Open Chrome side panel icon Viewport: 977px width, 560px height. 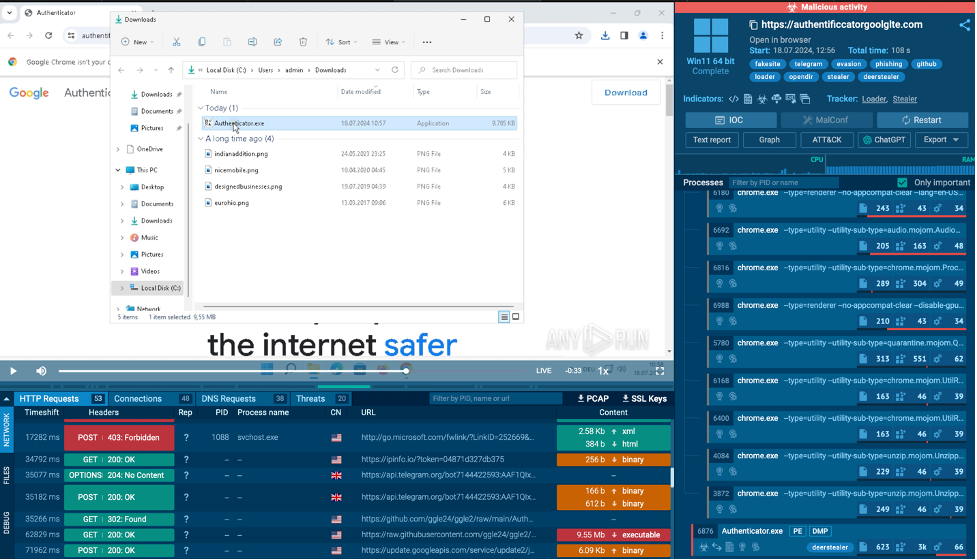[624, 36]
